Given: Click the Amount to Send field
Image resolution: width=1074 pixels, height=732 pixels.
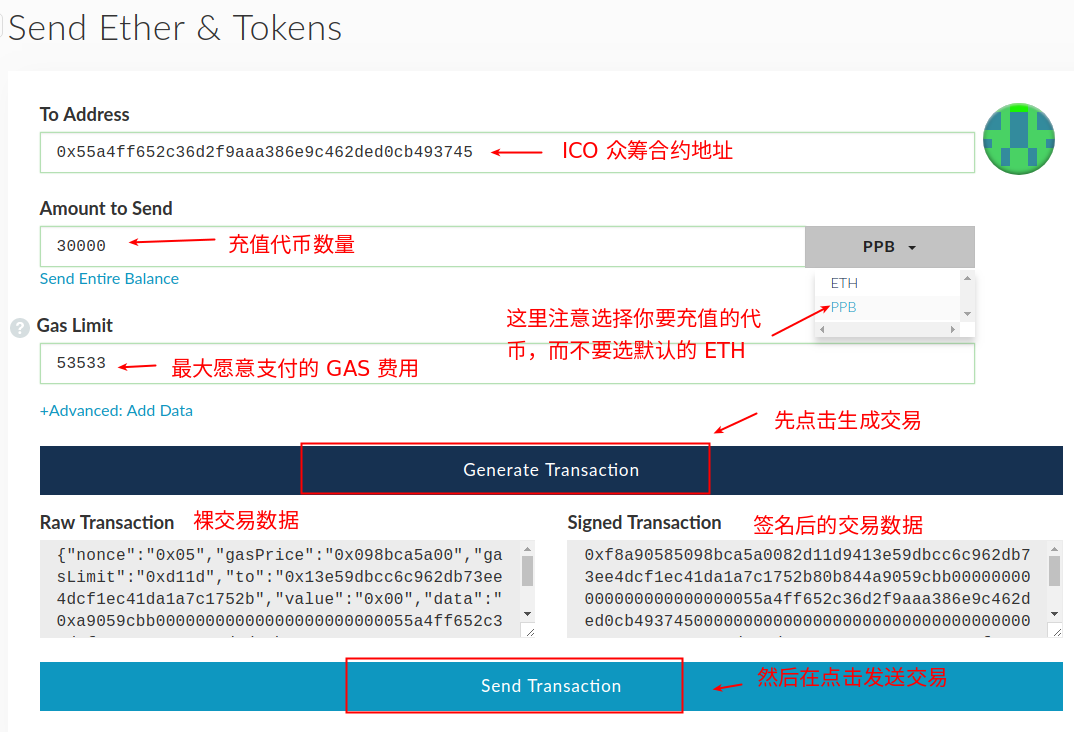Looking at the screenshot, I should [423, 247].
